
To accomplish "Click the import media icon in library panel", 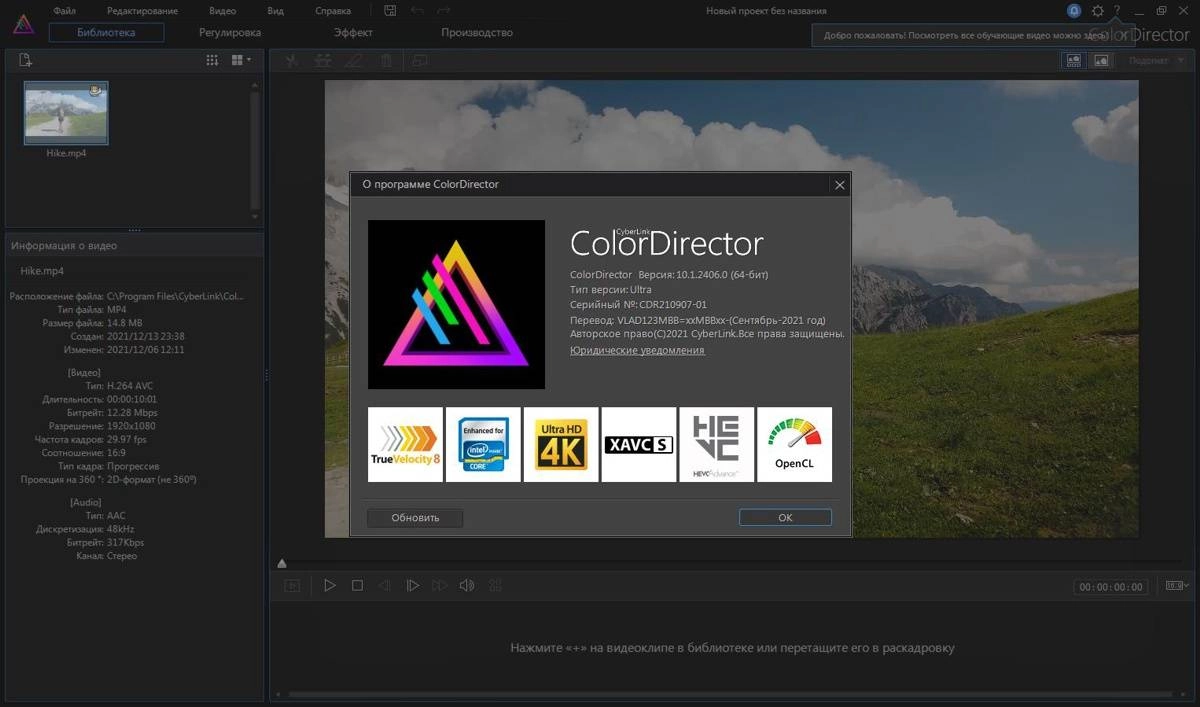I will tap(26, 61).
